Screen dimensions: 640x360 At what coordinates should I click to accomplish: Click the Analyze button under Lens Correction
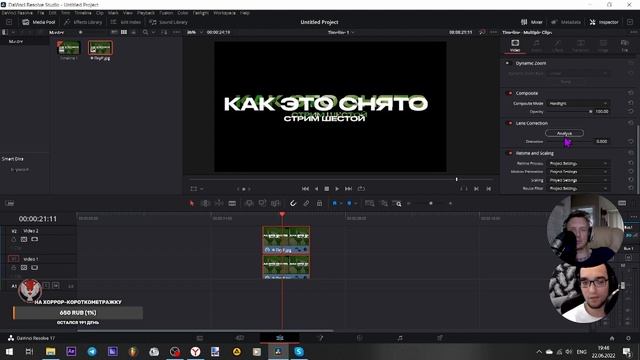[564, 133]
